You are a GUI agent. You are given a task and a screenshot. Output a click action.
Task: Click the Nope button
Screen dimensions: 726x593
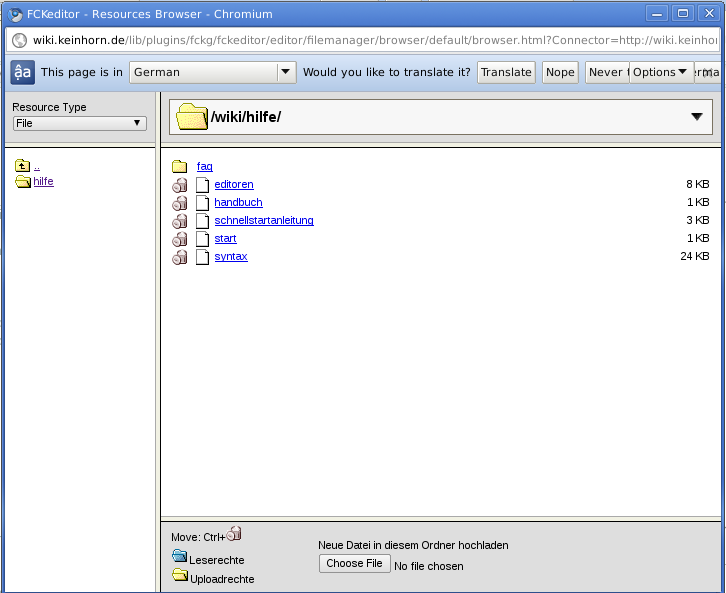(x=560, y=72)
